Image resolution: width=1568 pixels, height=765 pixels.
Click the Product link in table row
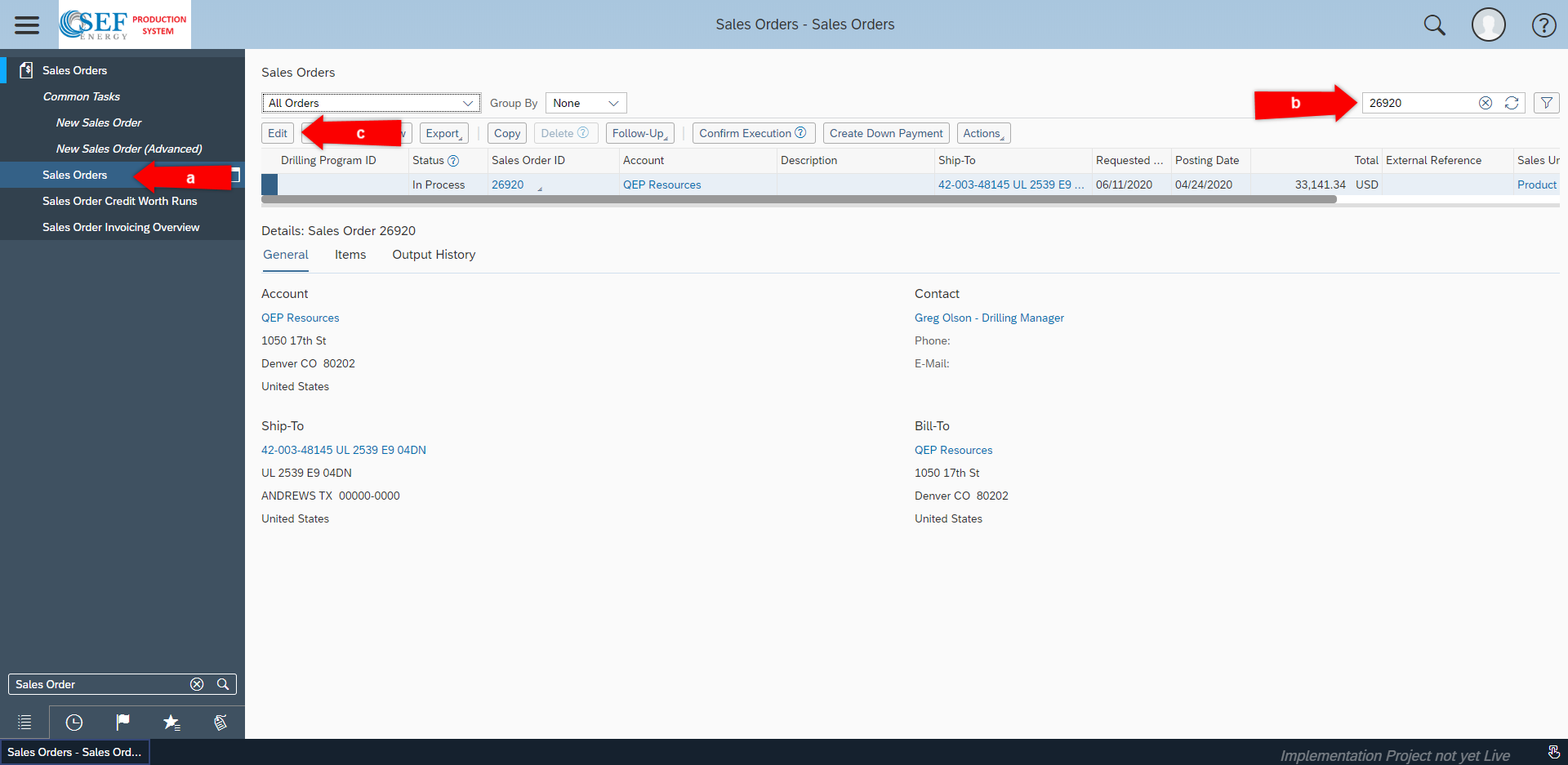point(1537,185)
